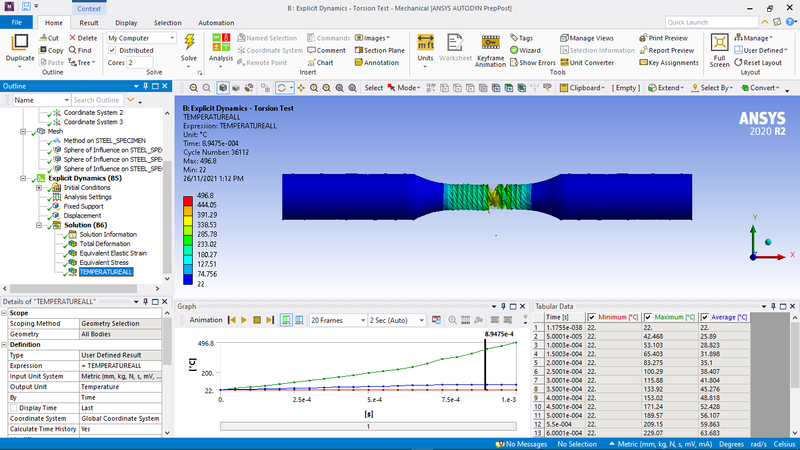This screenshot has width=800, height=450.
Task: Click the Solve lightning icon
Action: (189, 42)
